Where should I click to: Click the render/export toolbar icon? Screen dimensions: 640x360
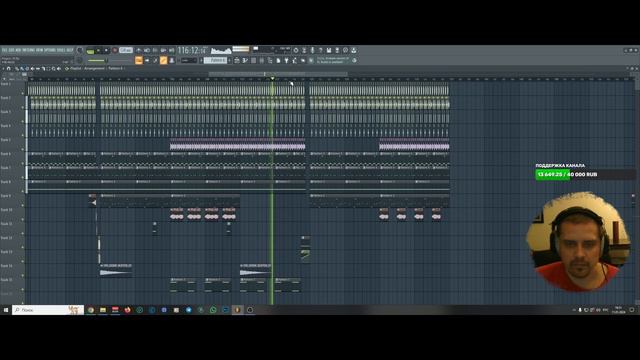(x=337, y=50)
